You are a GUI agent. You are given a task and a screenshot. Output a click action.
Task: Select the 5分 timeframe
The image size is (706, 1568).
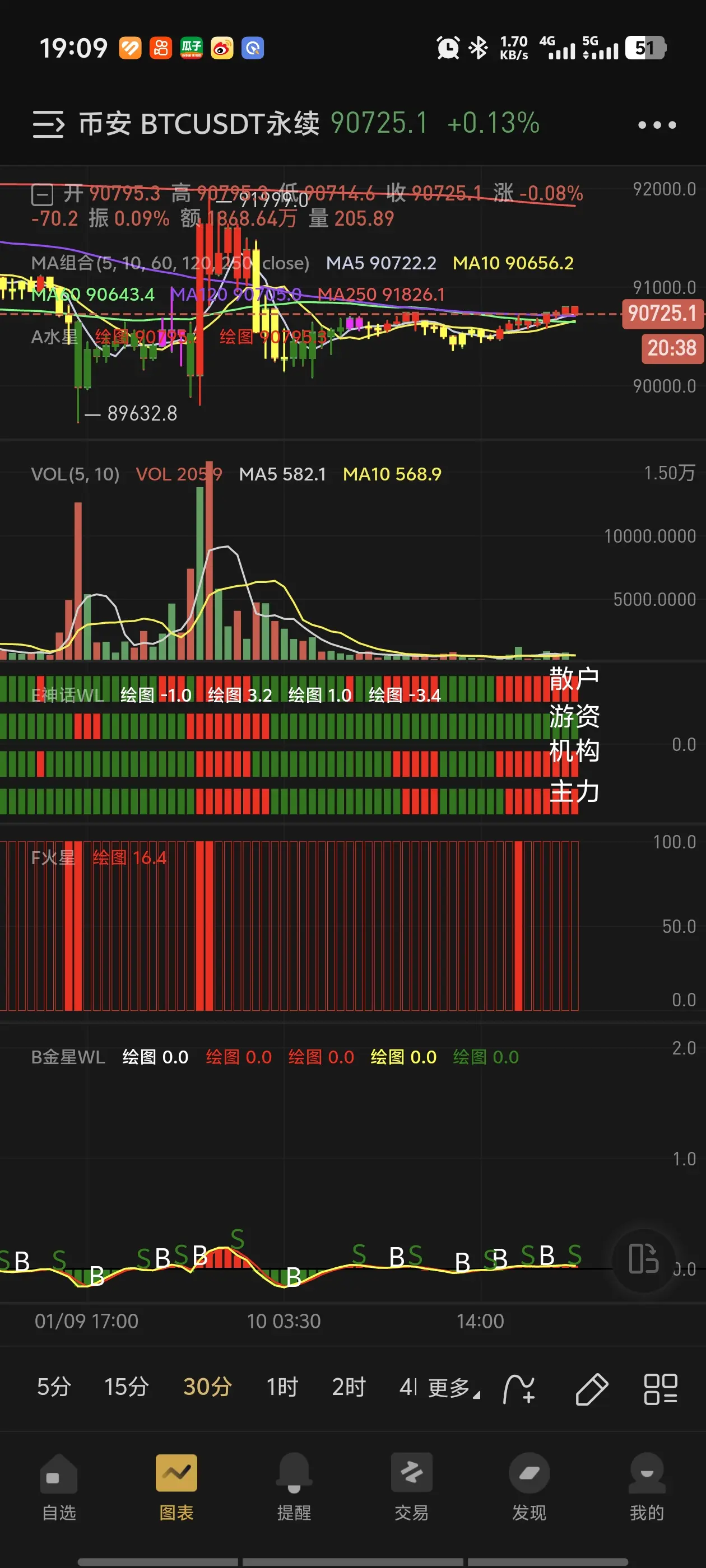coord(54,1387)
